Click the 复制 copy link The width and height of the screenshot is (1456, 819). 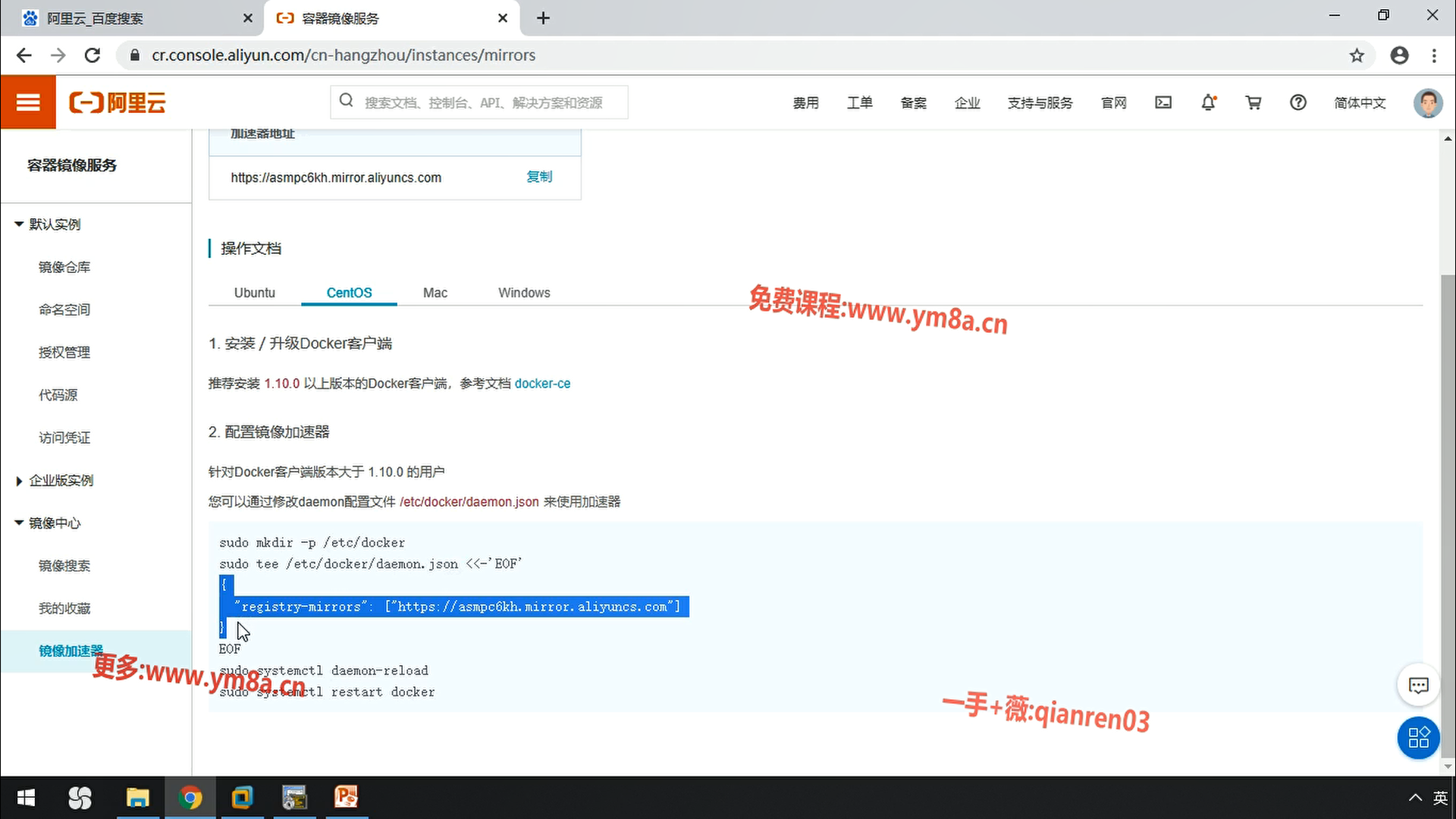(x=539, y=177)
